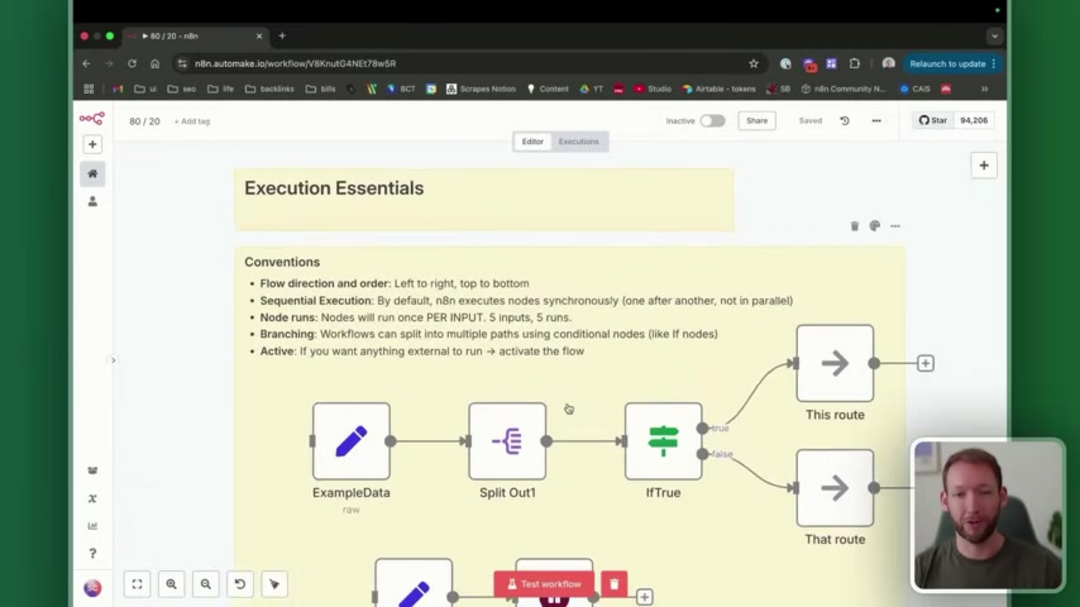
Task: Open workflow history clock icon
Action: [844, 121]
